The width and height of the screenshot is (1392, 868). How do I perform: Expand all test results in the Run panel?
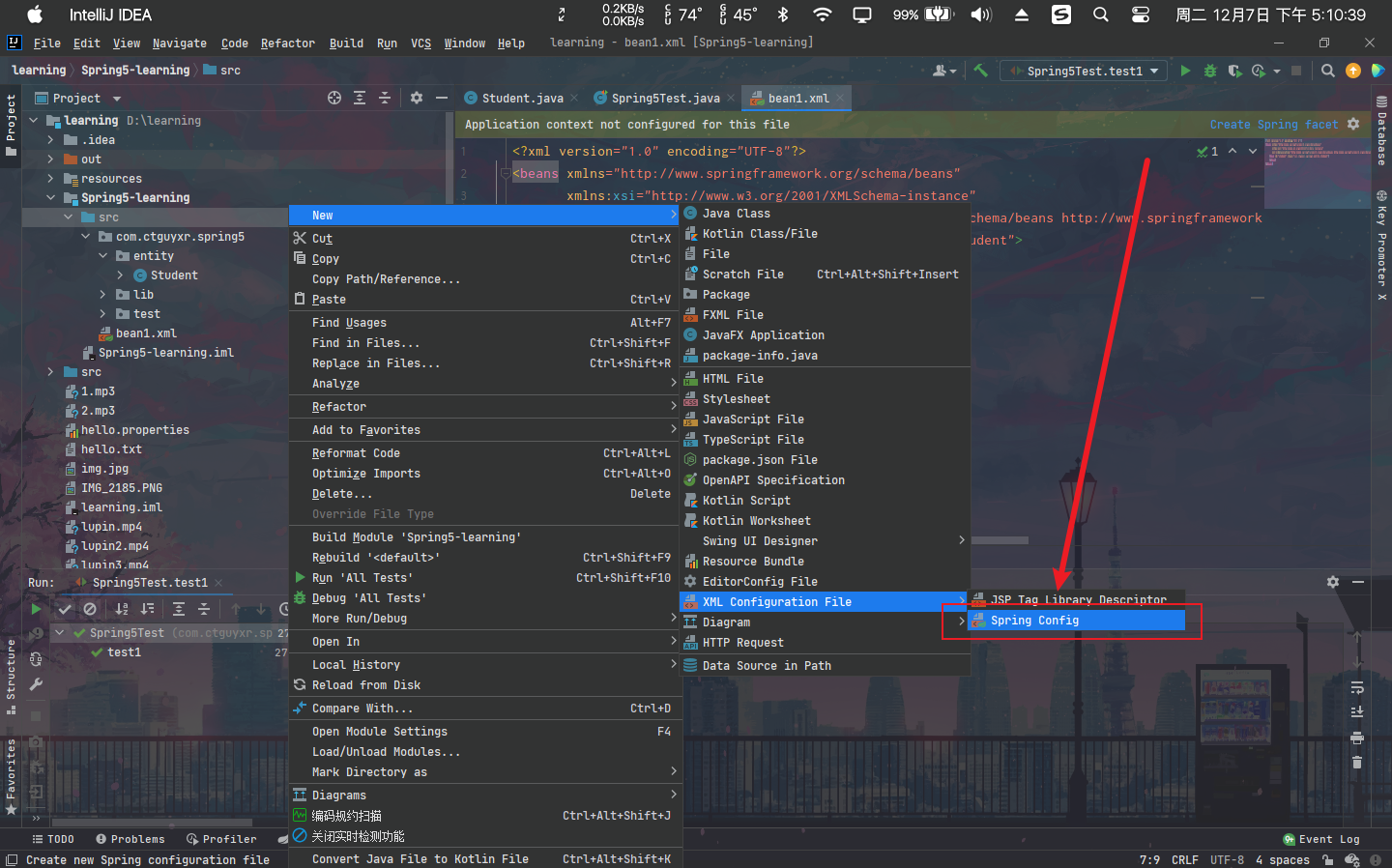pos(179,609)
